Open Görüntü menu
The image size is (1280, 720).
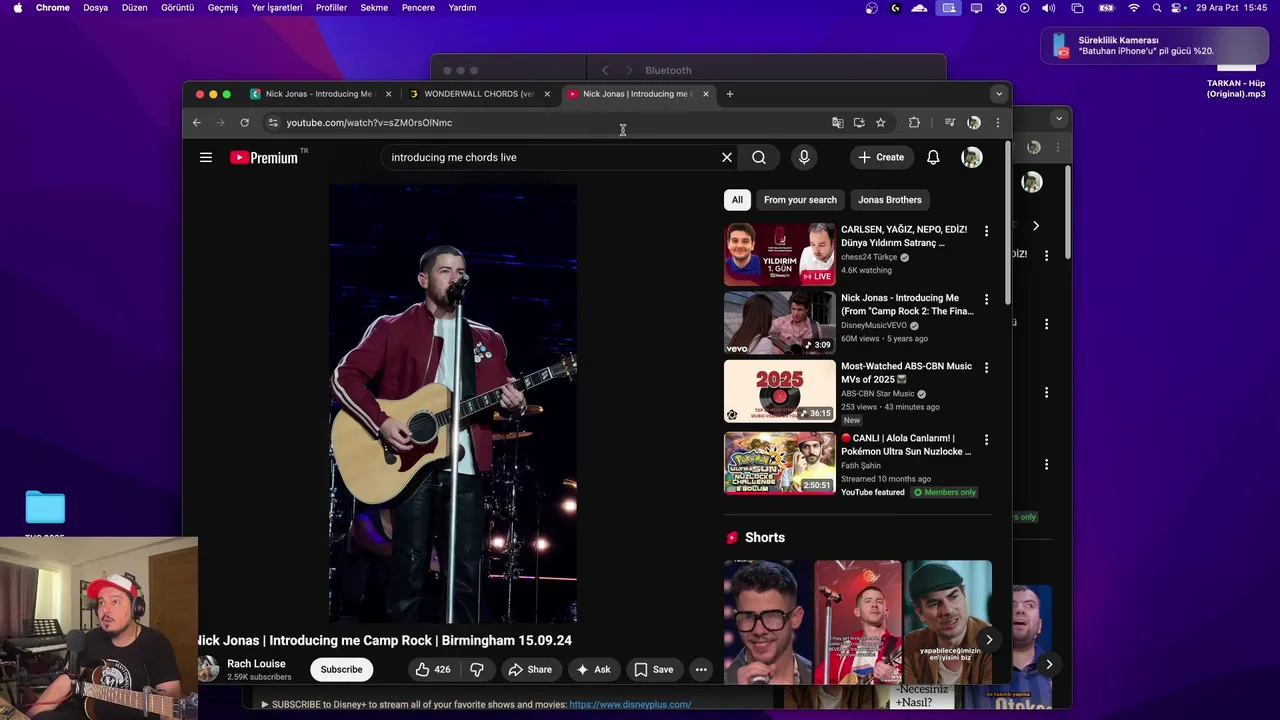178,8
